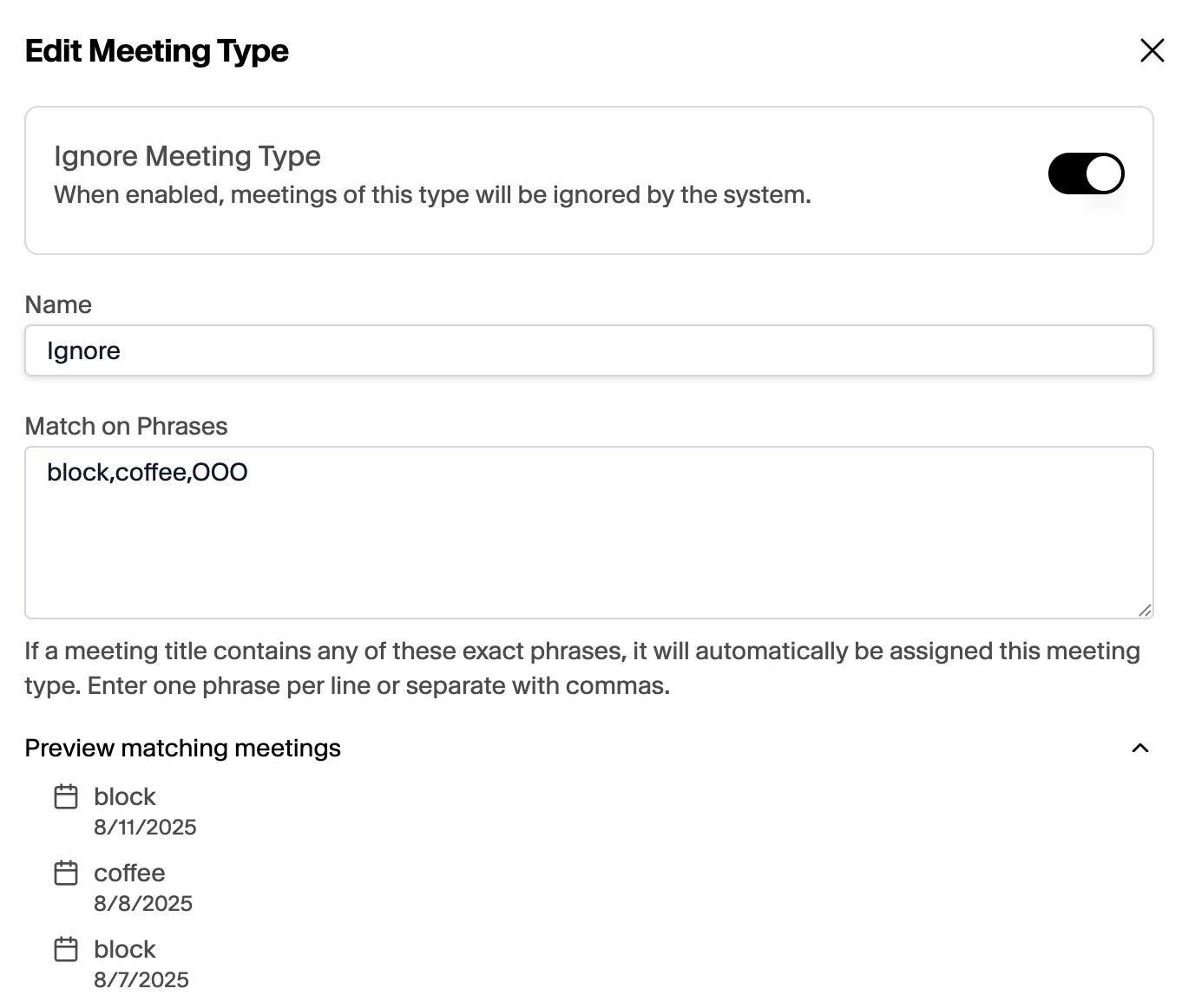Click the calendar icon beside block 8/11/2025
Screen dimensions: 1182x1008
(x=66, y=796)
